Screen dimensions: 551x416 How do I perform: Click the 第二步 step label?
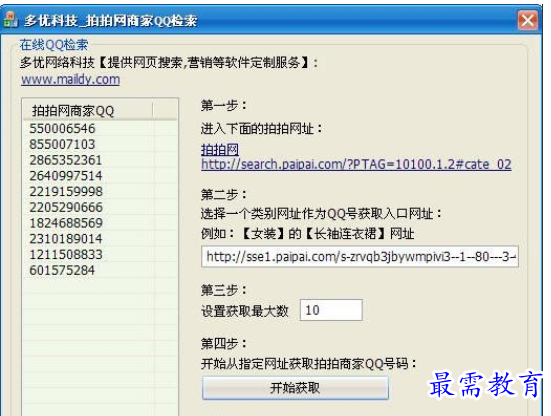coord(223,194)
